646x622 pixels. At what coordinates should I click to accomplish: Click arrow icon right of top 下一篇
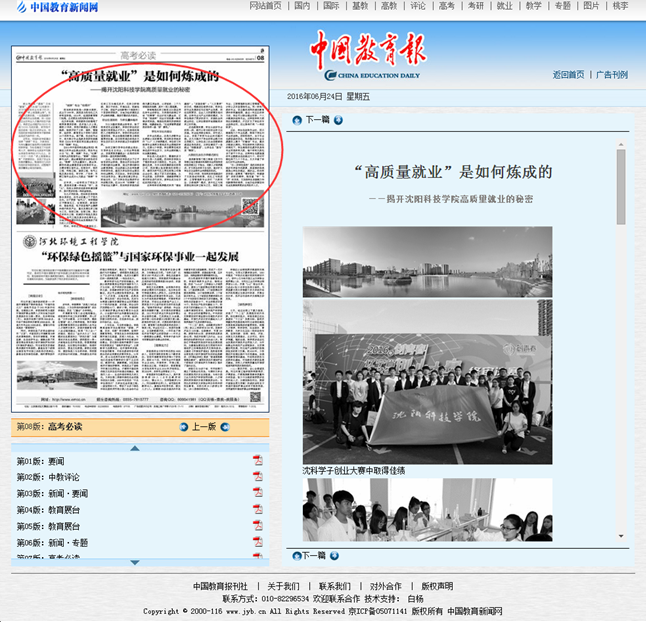pyautogui.click(x=338, y=120)
